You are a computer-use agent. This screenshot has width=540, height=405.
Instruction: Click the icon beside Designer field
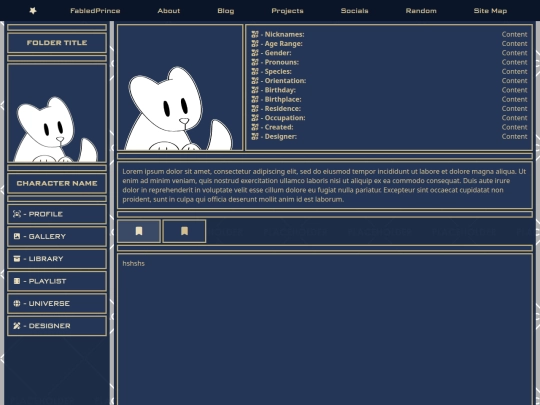pos(255,137)
